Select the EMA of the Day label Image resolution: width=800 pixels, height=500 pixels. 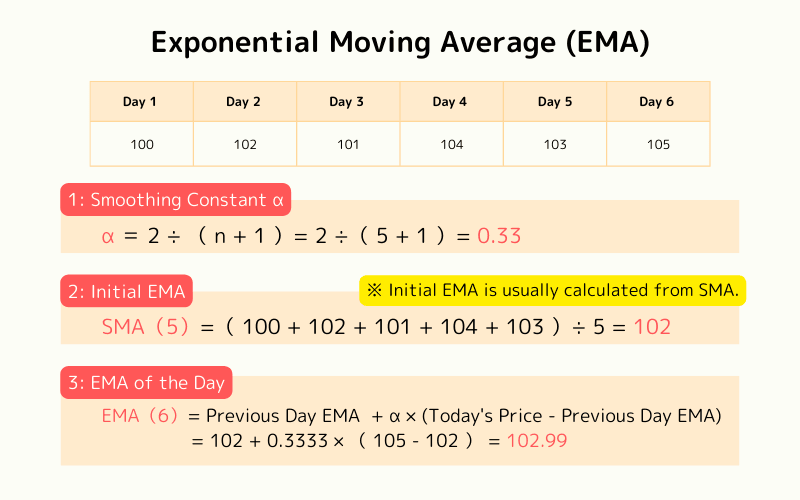tap(147, 382)
